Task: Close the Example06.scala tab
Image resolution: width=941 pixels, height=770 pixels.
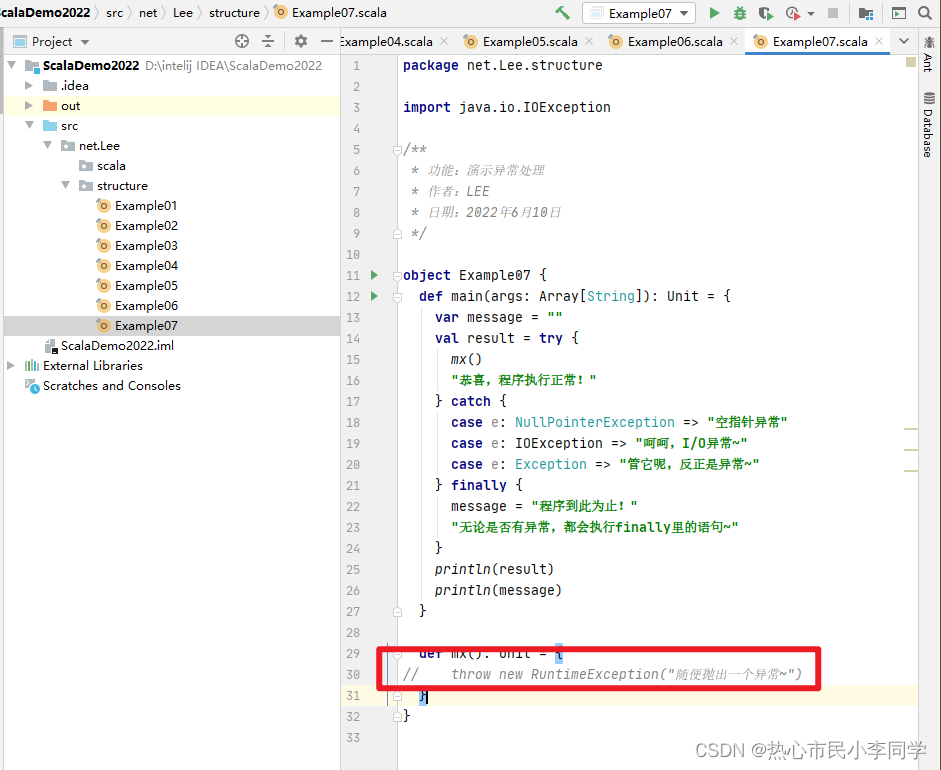Action: click(734, 41)
